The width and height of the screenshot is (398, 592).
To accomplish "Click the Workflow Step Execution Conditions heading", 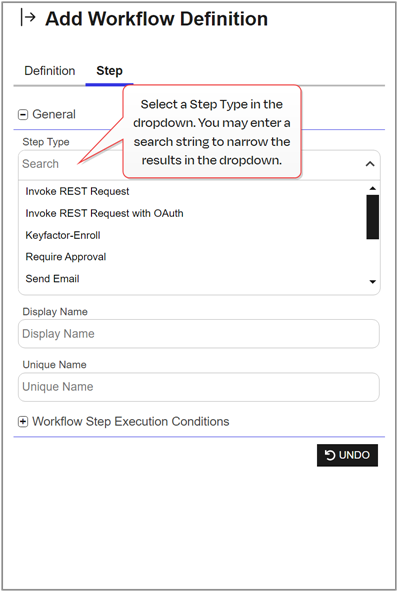I will tap(131, 421).
